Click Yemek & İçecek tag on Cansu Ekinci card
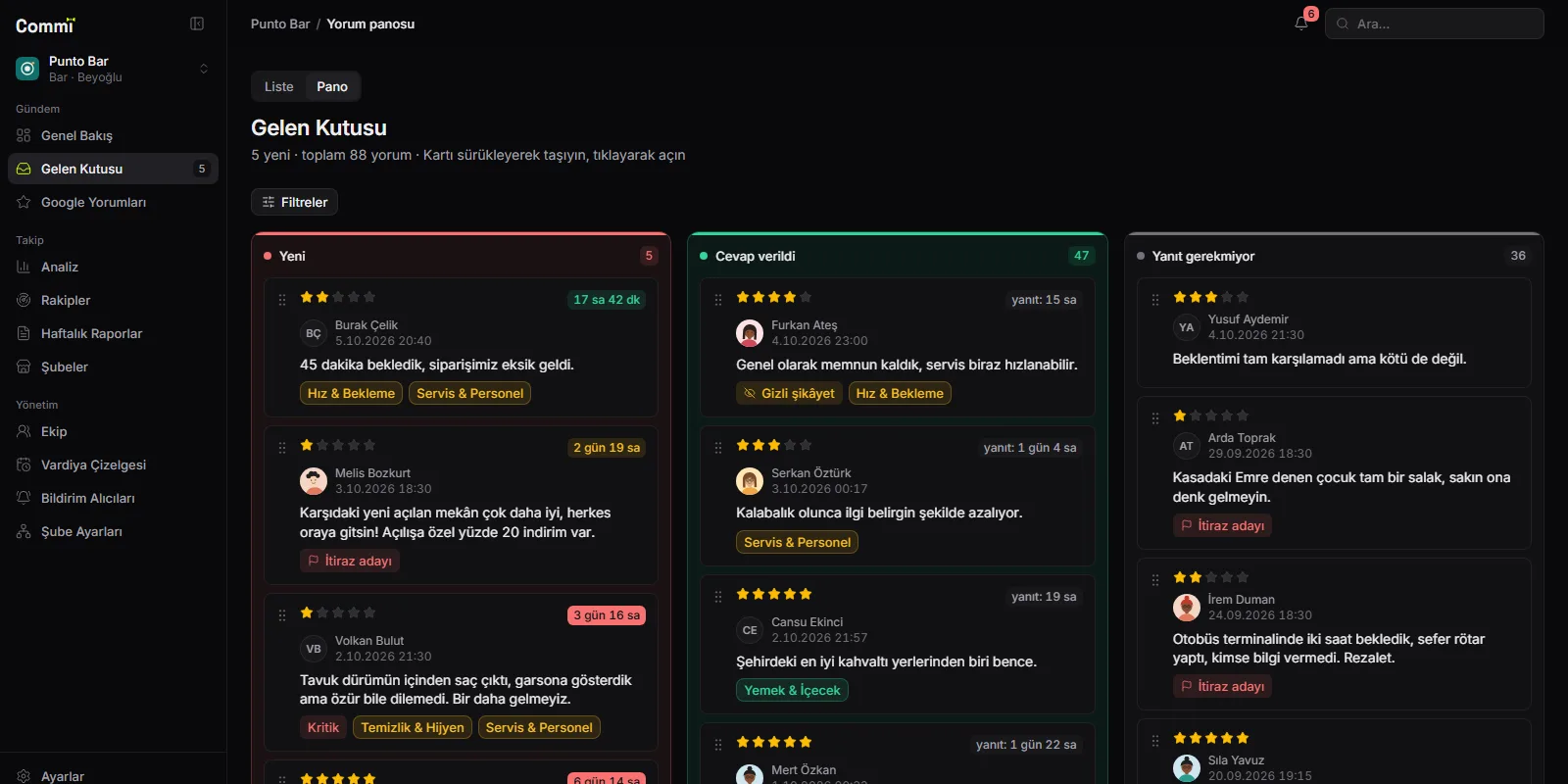This screenshot has width=1568, height=784. tap(792, 690)
